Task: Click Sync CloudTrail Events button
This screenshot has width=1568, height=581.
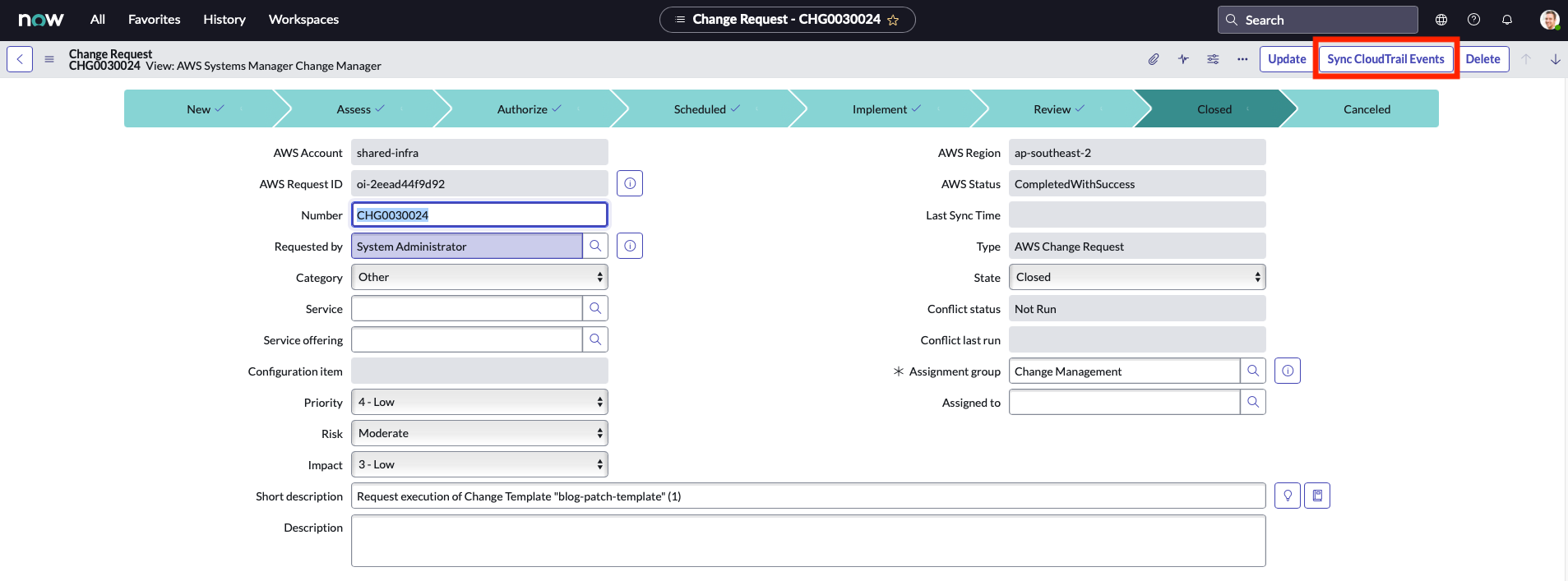Action: click(1385, 59)
